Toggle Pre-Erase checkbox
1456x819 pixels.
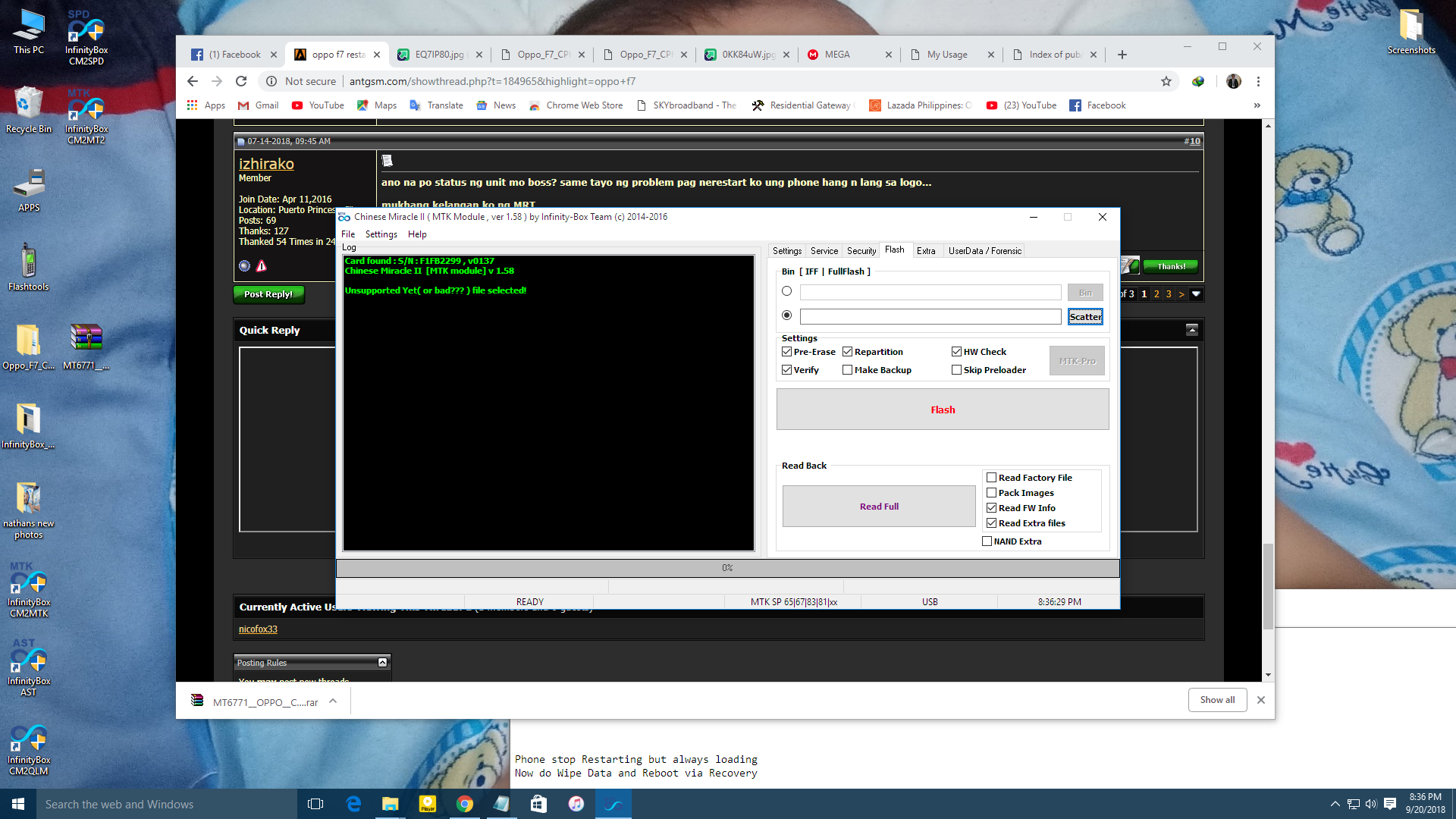click(x=787, y=352)
